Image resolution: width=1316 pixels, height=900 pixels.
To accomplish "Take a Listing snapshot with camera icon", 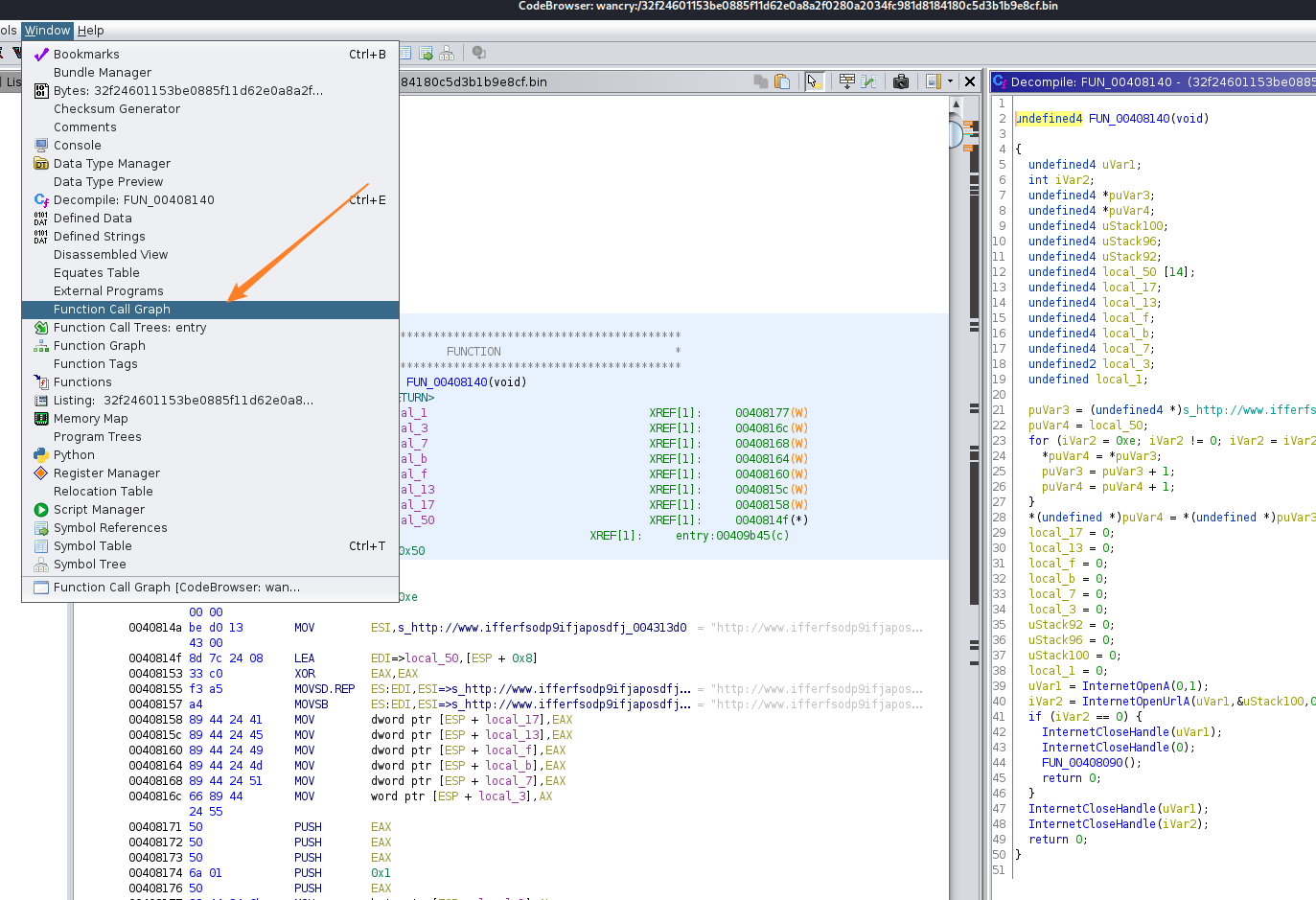I will [x=901, y=81].
